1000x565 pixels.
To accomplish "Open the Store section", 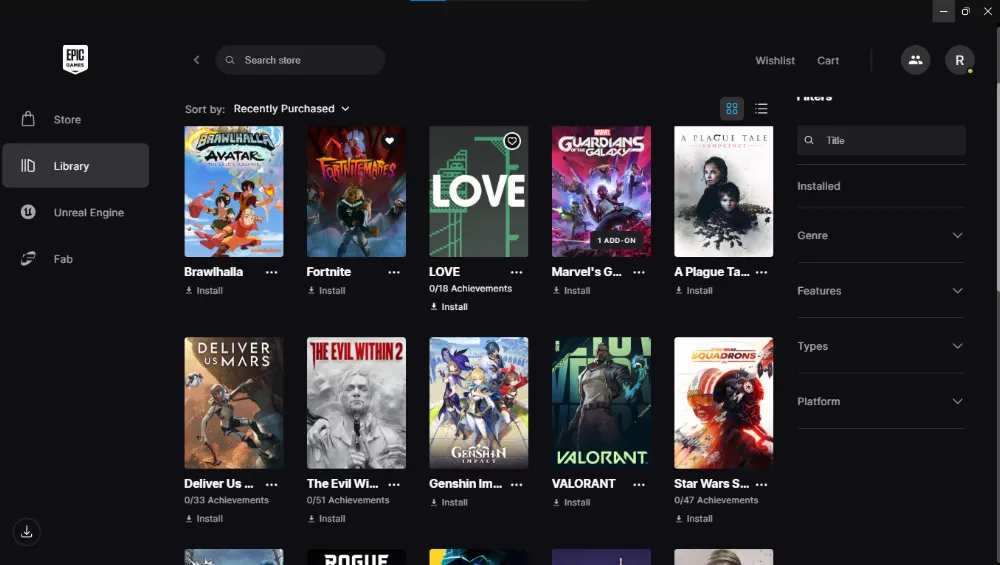I will tap(75, 119).
